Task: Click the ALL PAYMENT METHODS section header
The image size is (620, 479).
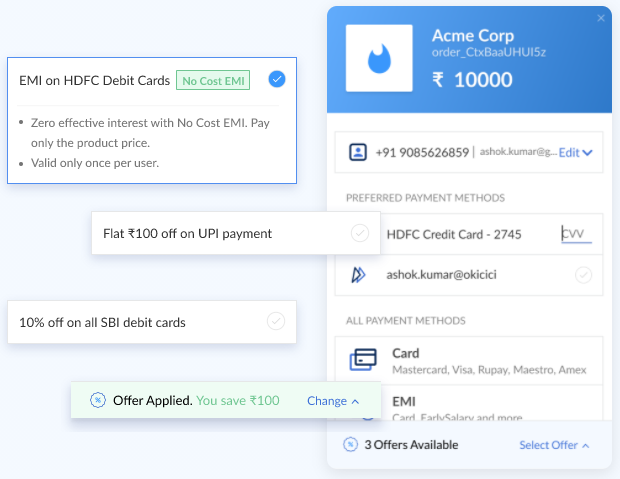Action: click(x=406, y=320)
